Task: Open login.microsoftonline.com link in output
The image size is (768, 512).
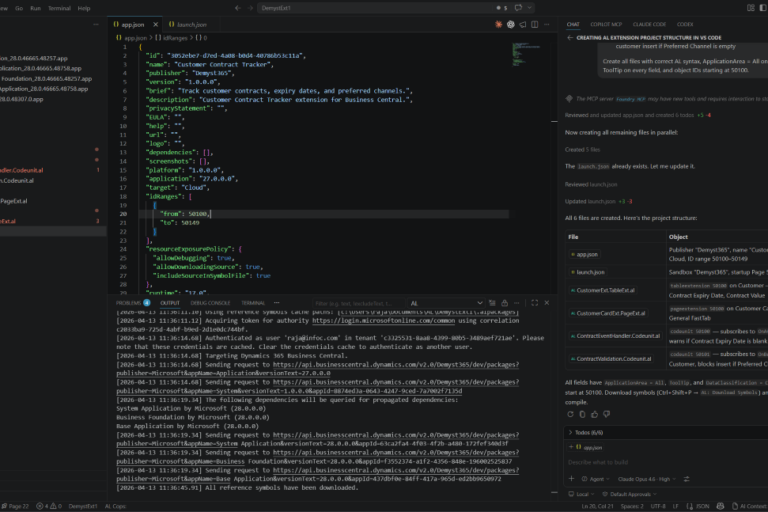Action: coord(384,320)
